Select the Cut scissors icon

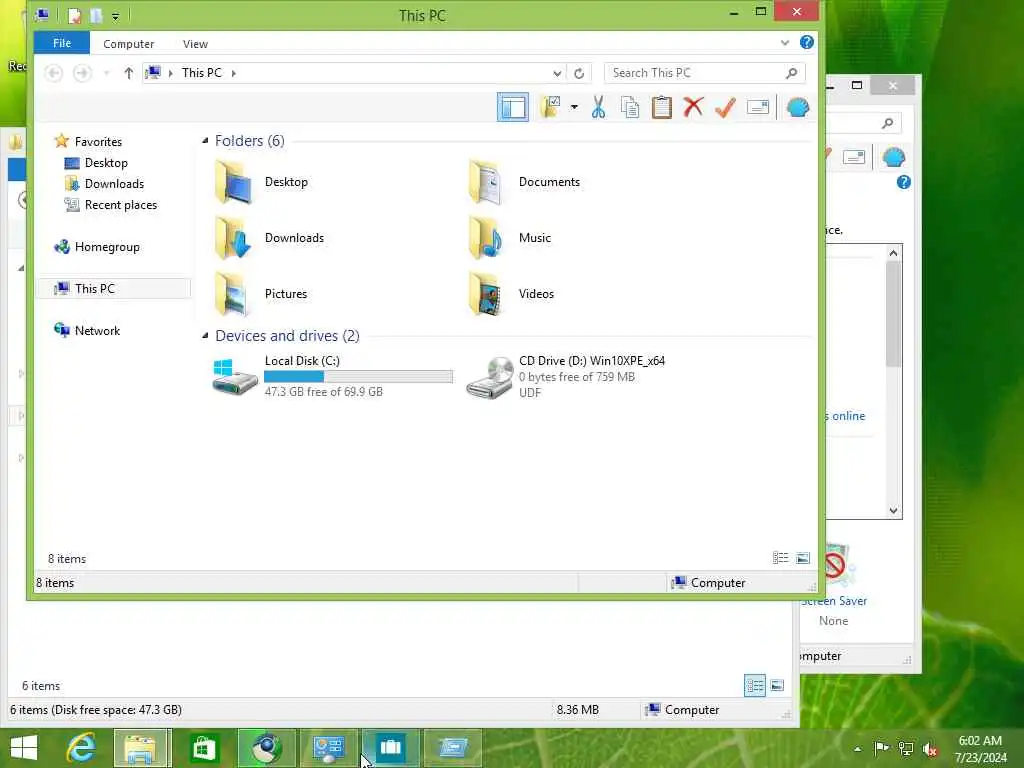pyautogui.click(x=598, y=107)
